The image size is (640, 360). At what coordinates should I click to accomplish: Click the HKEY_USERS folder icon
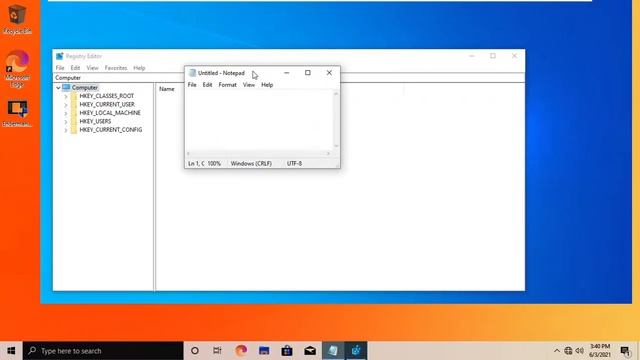pos(74,121)
